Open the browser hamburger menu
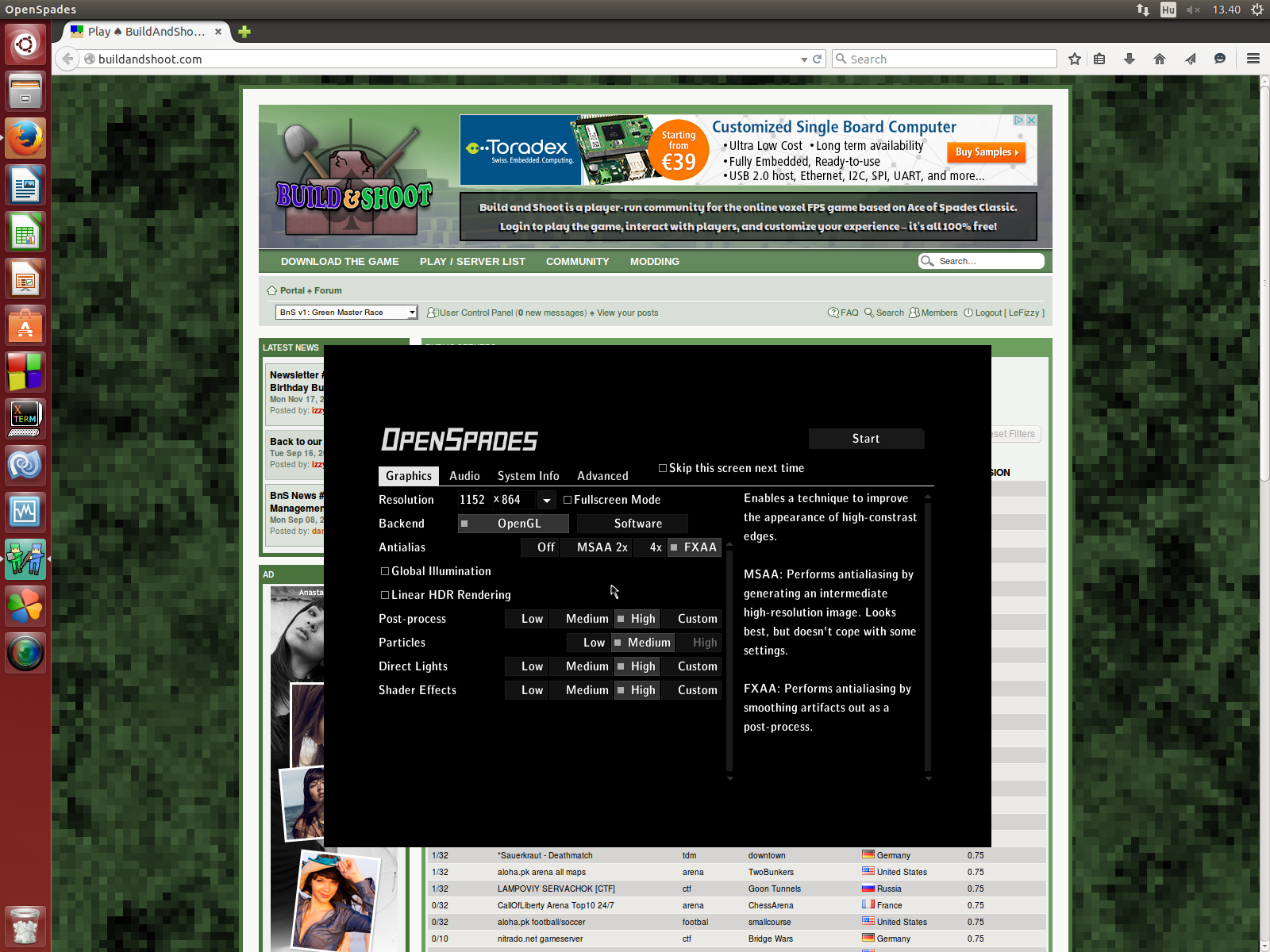The height and width of the screenshot is (952, 1270). tap(1253, 59)
